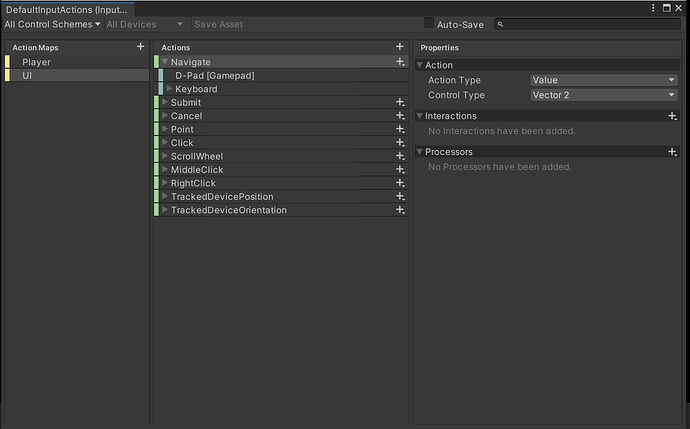
Task: Collapse the Navigate action
Action: point(165,62)
